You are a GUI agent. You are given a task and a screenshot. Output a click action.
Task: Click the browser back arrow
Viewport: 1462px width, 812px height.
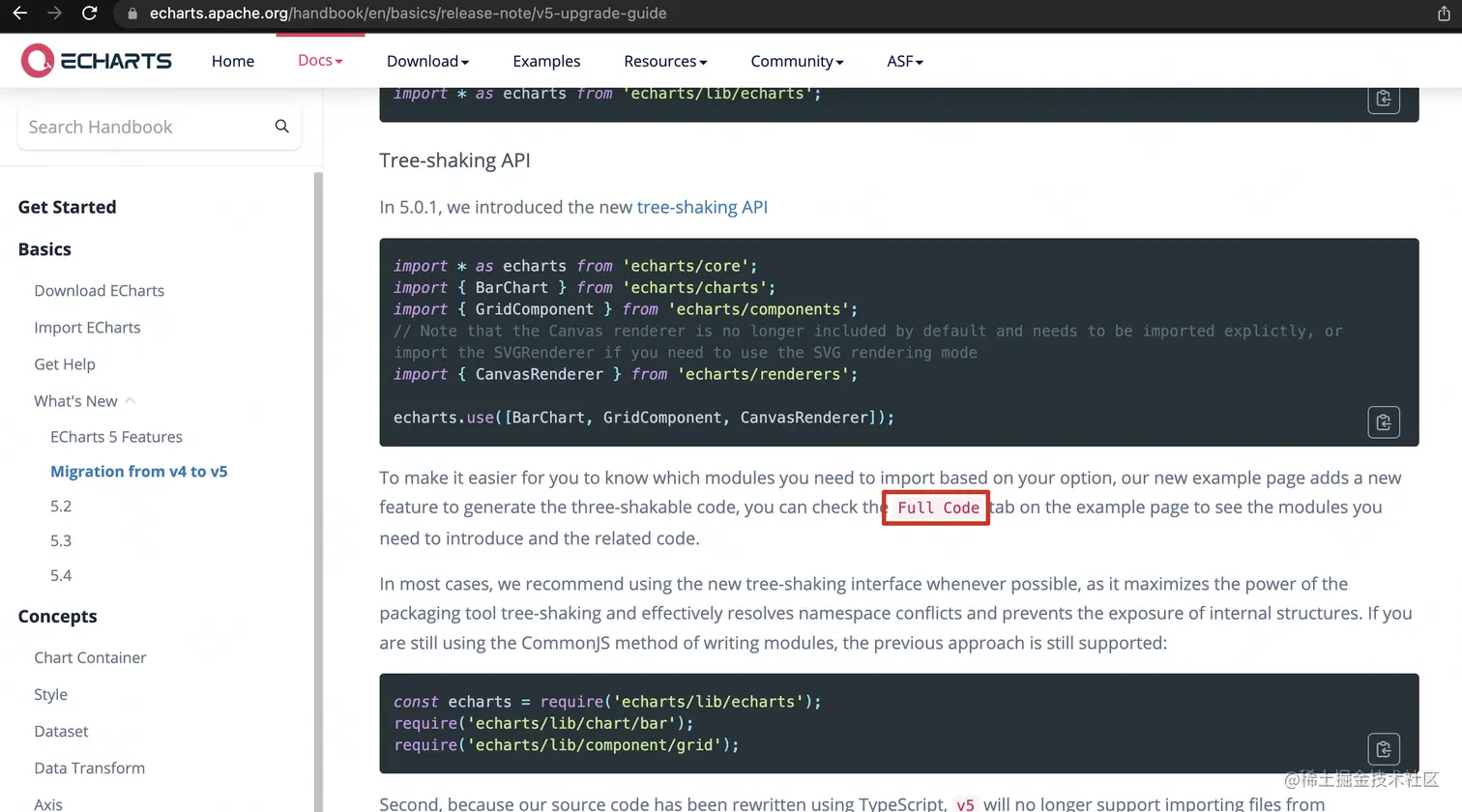tap(19, 14)
